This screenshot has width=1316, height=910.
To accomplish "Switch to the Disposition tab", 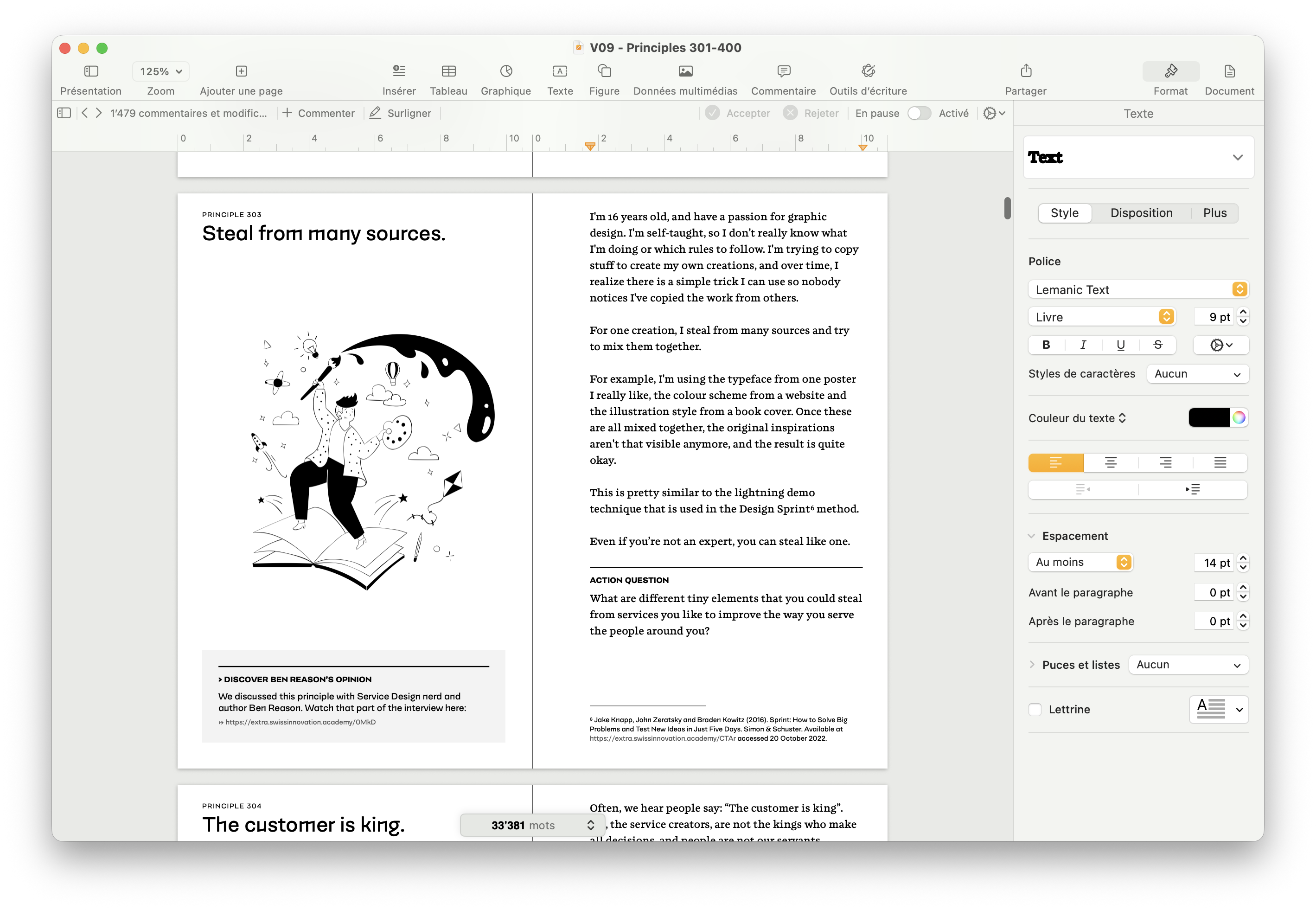I will (1141, 213).
